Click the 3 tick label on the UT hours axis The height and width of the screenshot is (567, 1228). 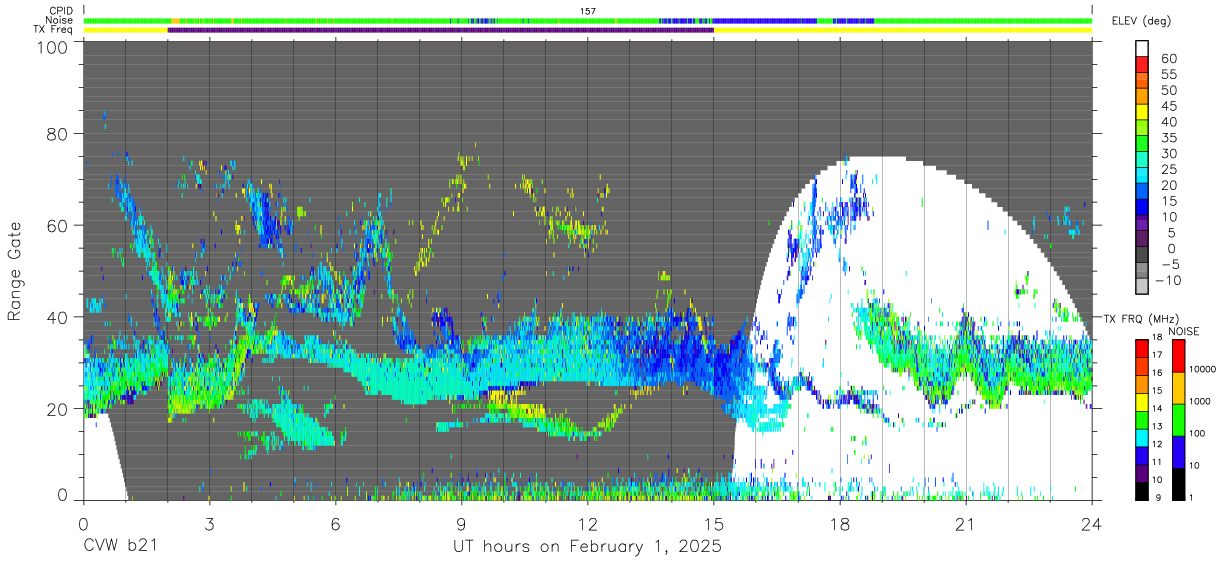[x=210, y=524]
